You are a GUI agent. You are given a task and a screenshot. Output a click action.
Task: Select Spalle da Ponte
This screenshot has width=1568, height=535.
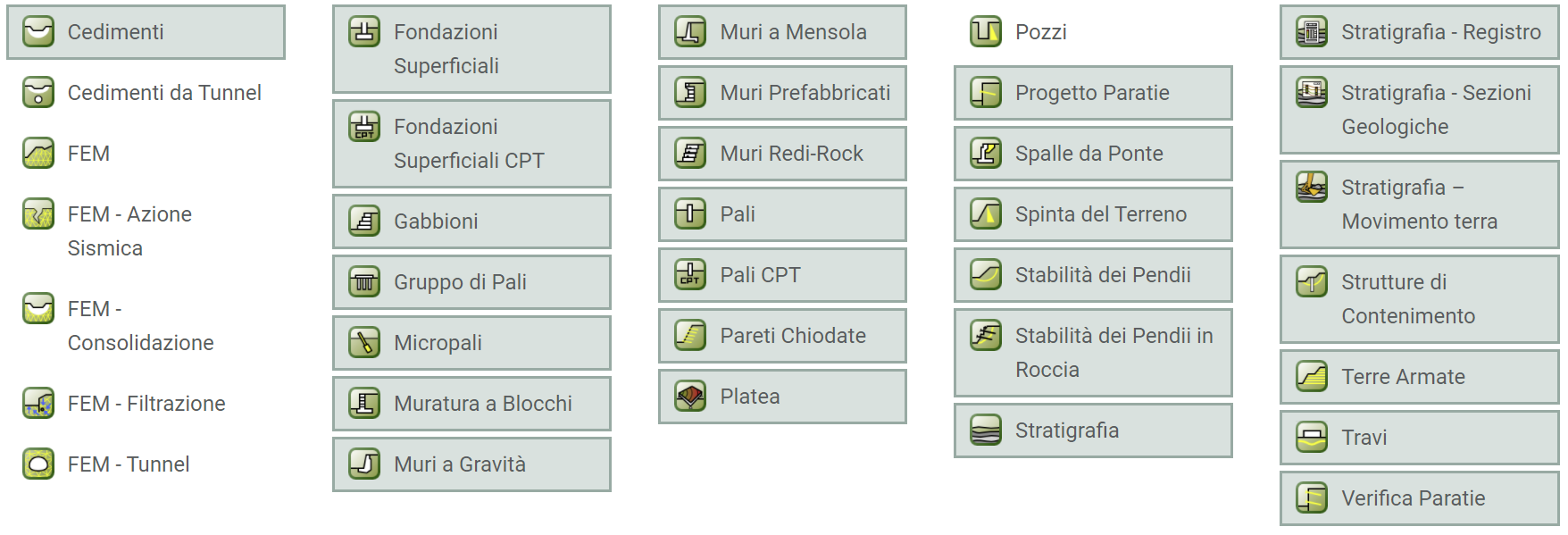pyautogui.click(x=1093, y=154)
